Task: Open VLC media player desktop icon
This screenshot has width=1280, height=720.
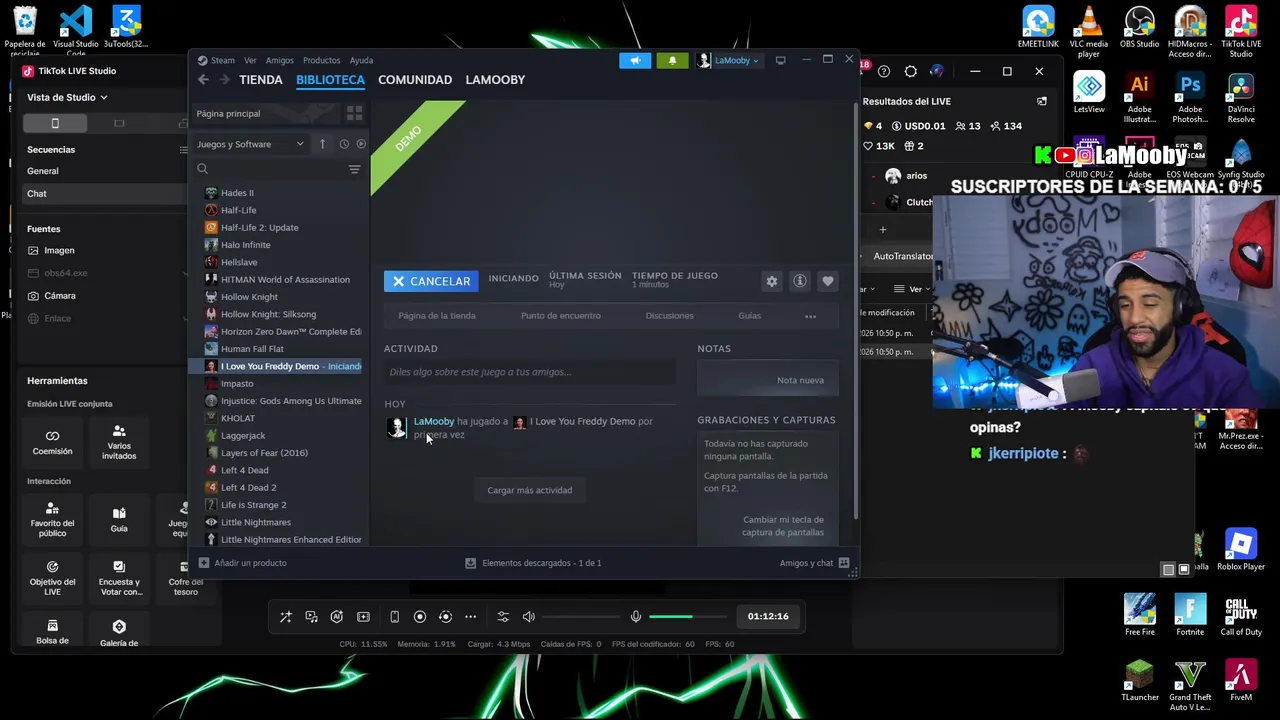Action: click(x=1089, y=31)
